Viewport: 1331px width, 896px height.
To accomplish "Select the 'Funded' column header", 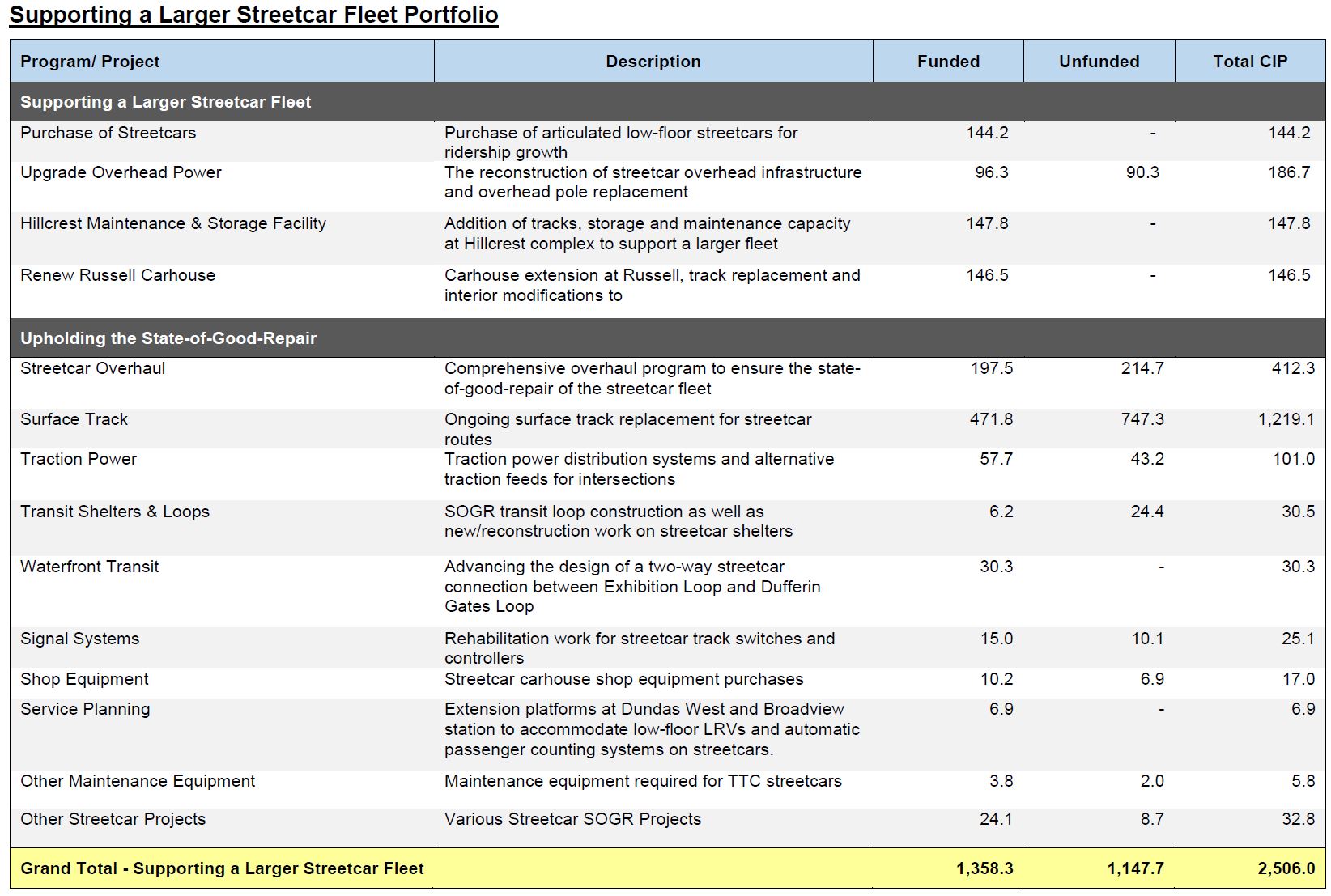I will pos(948,62).
